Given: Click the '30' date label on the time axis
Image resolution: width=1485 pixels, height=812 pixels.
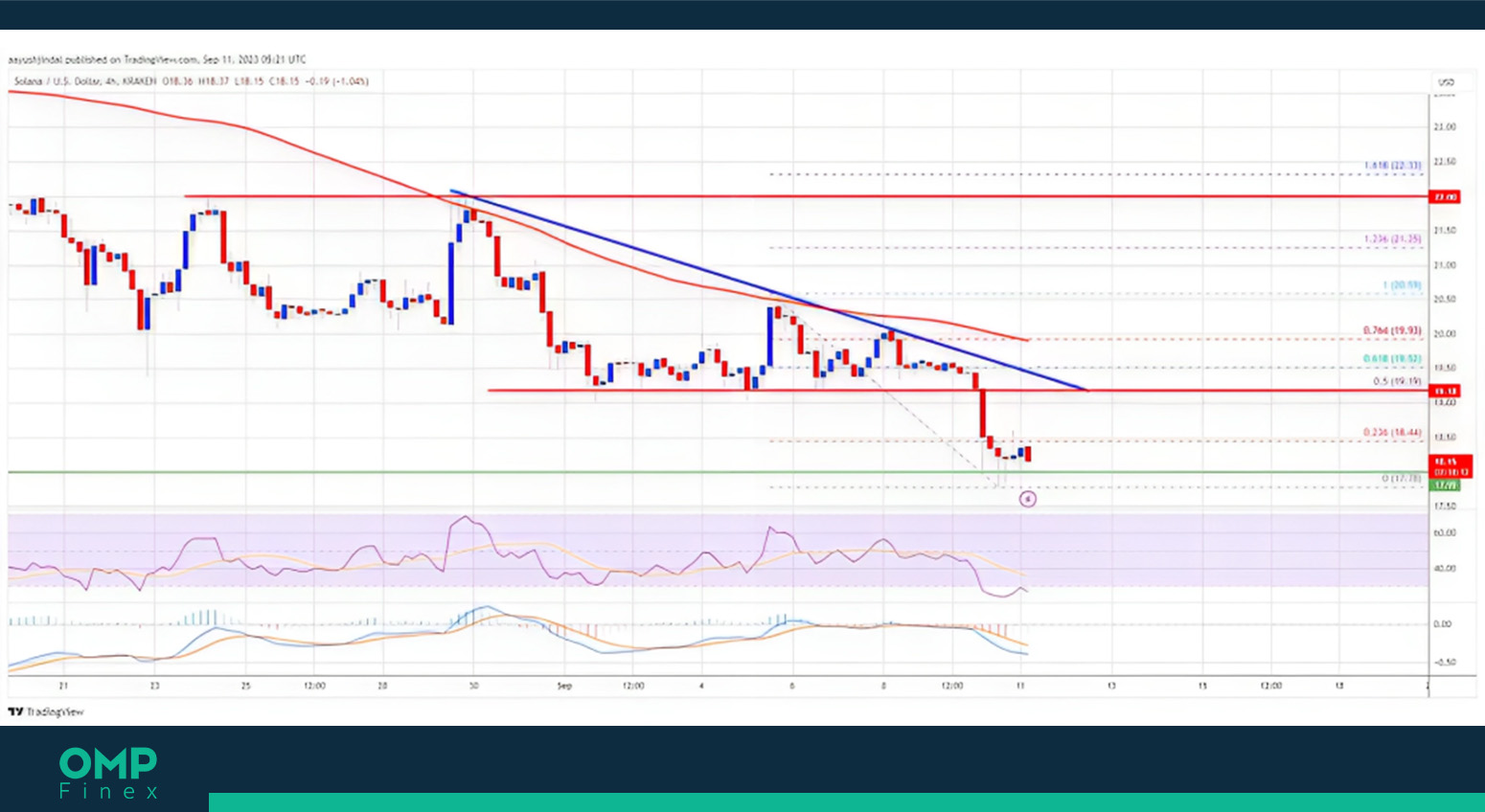Looking at the screenshot, I should pos(473,686).
